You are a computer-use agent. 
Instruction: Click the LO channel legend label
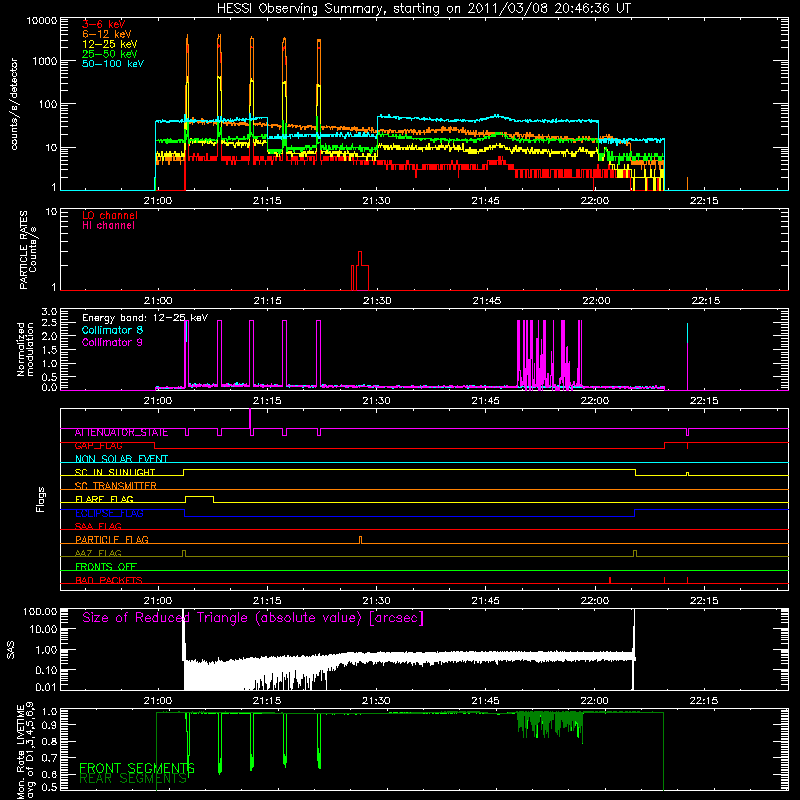[110, 215]
